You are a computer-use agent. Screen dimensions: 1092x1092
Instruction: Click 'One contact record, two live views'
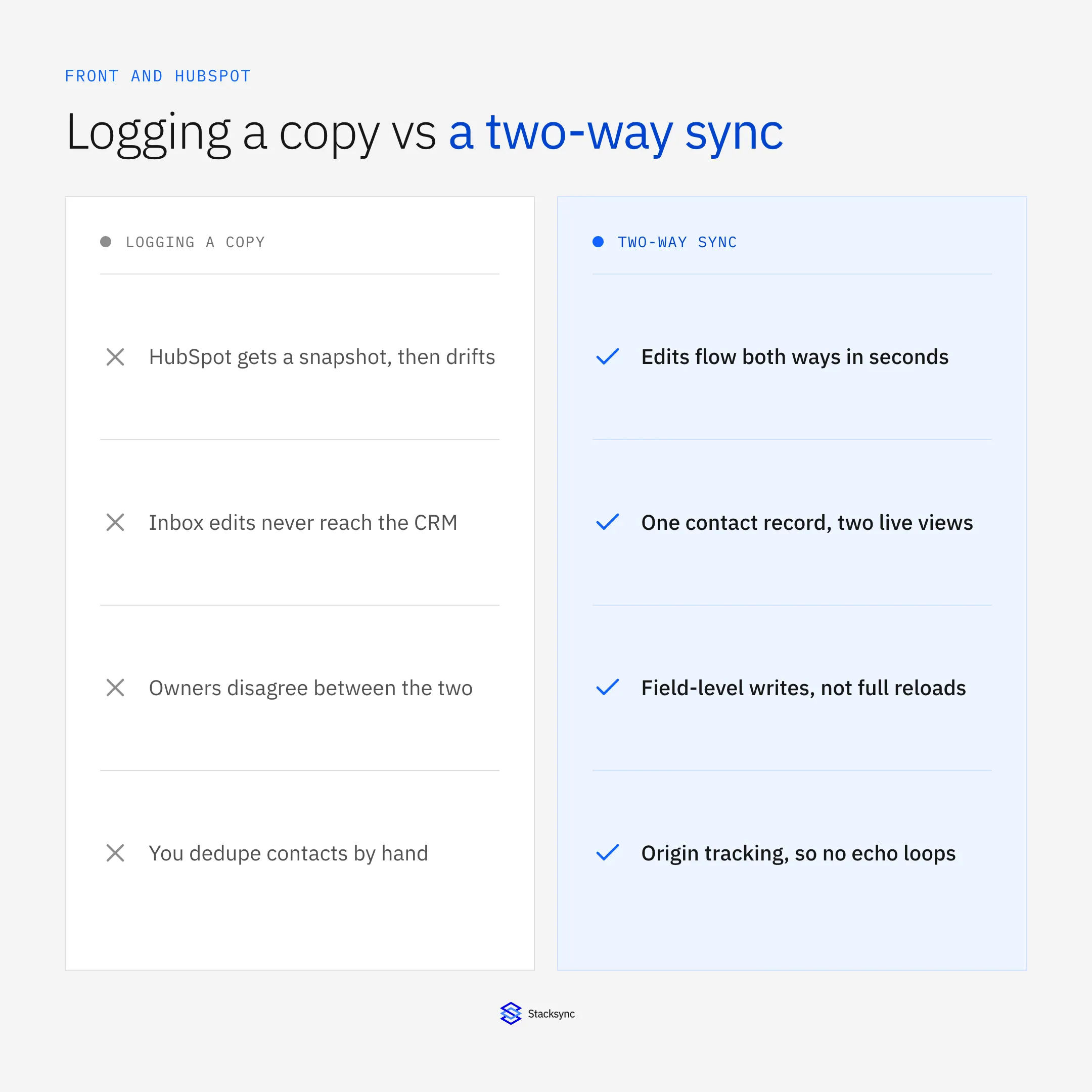click(x=807, y=523)
